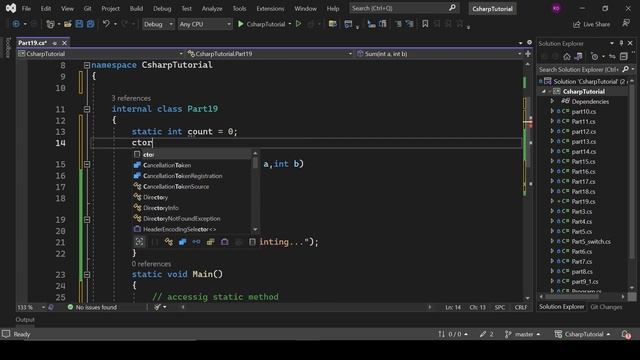Expand Part19.cs node in Solution Explorer
The height and width of the screenshot is (360, 640).
pos(552,201)
